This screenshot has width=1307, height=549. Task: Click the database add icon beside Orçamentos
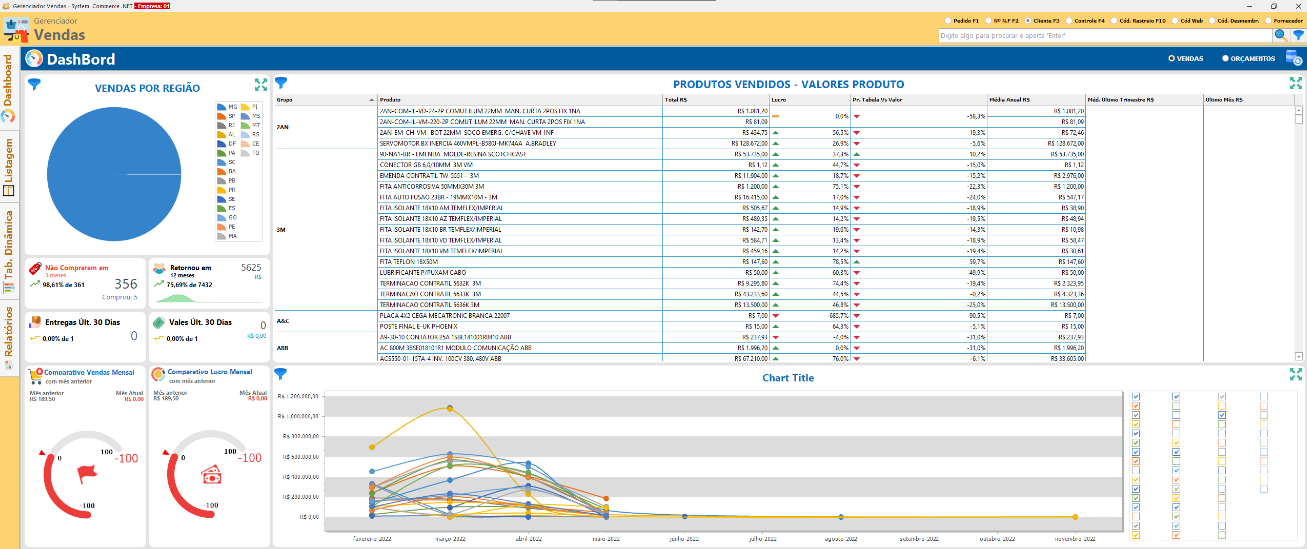(1293, 59)
